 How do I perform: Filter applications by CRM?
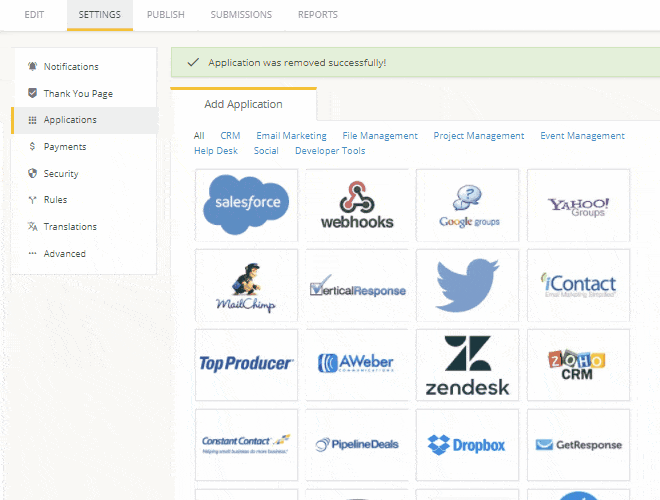230,136
